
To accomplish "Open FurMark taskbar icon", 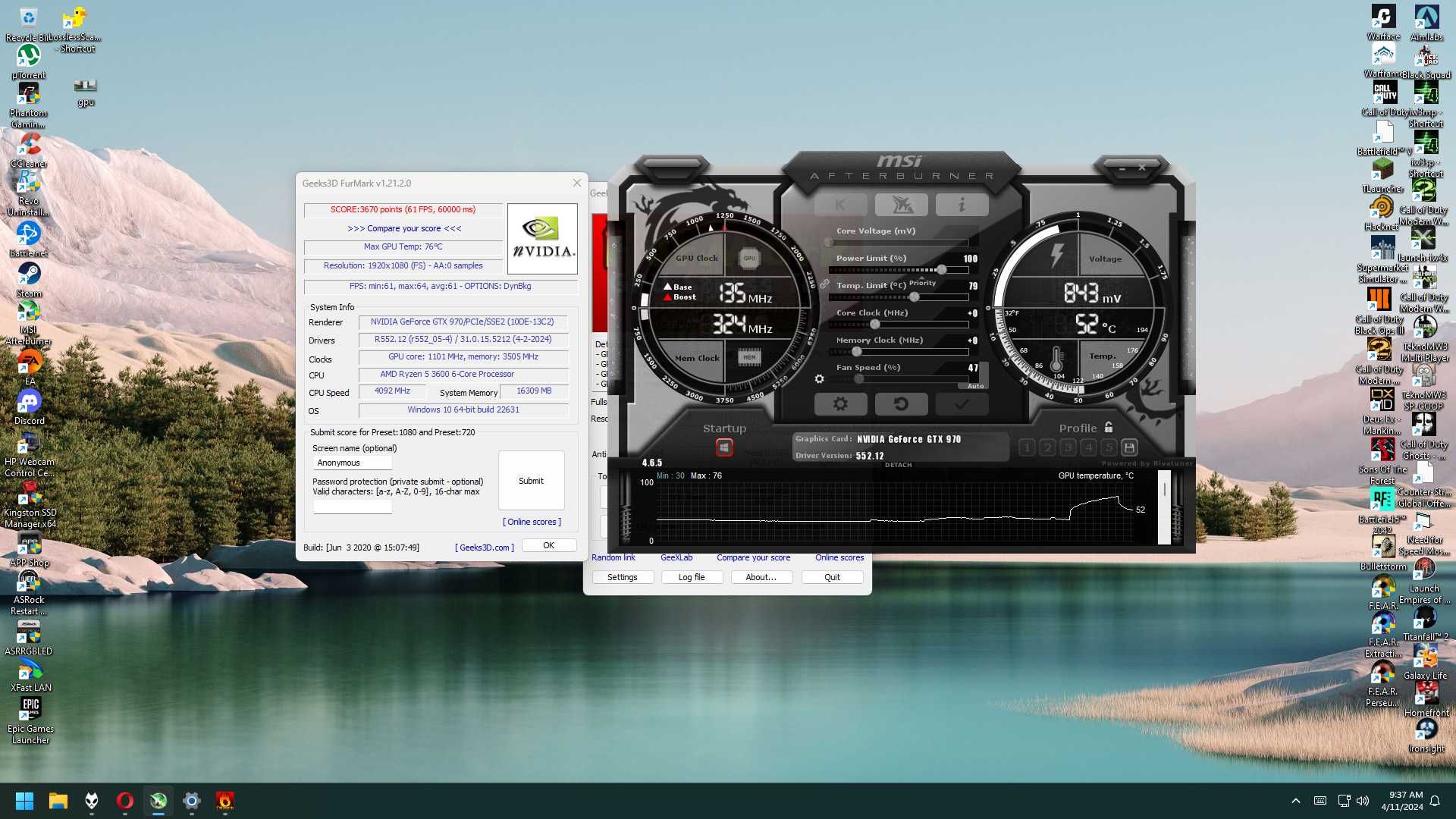I will coord(225,801).
